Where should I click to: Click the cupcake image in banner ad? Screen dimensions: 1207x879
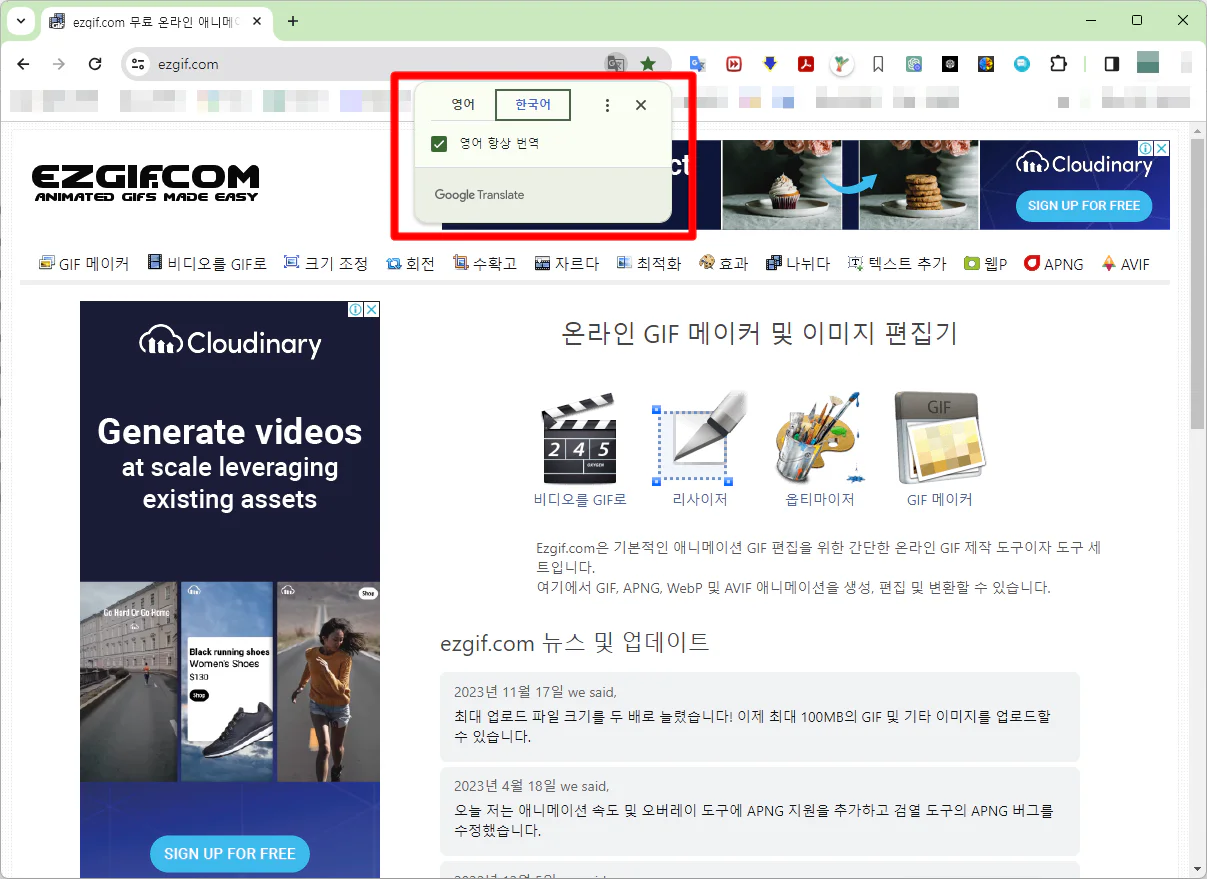(781, 185)
